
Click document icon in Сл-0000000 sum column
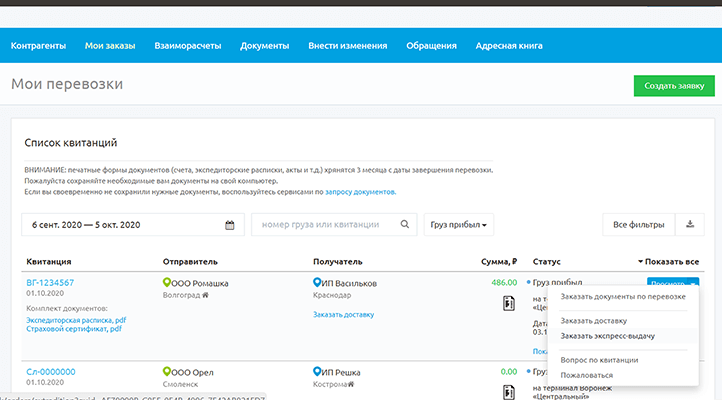tap(509, 391)
